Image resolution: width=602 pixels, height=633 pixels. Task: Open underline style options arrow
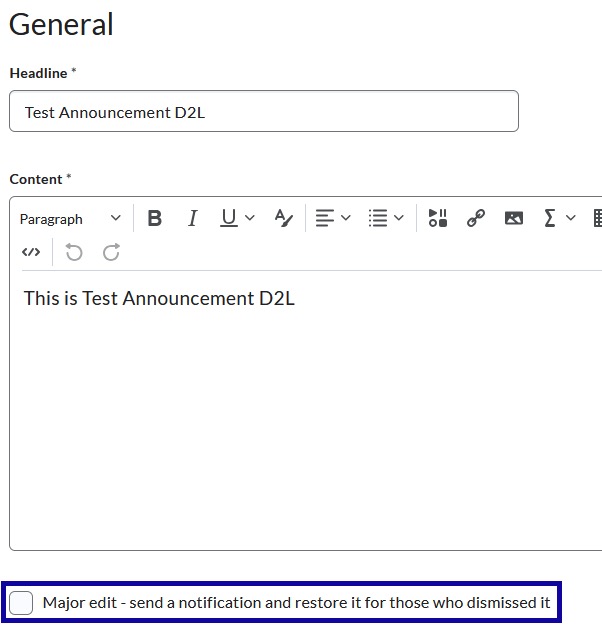point(250,218)
